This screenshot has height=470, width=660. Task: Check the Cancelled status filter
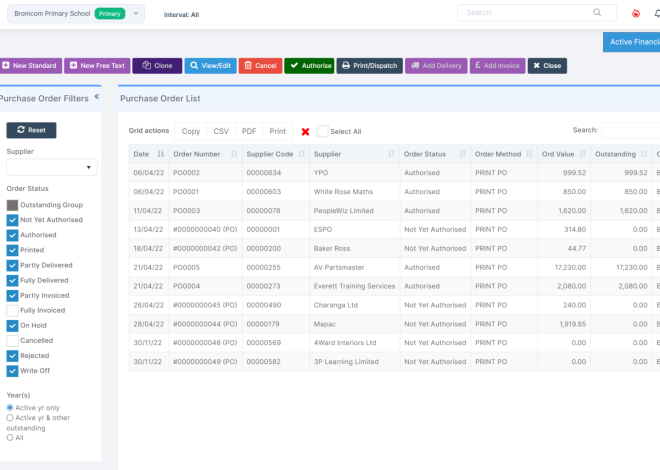click(x=12, y=340)
